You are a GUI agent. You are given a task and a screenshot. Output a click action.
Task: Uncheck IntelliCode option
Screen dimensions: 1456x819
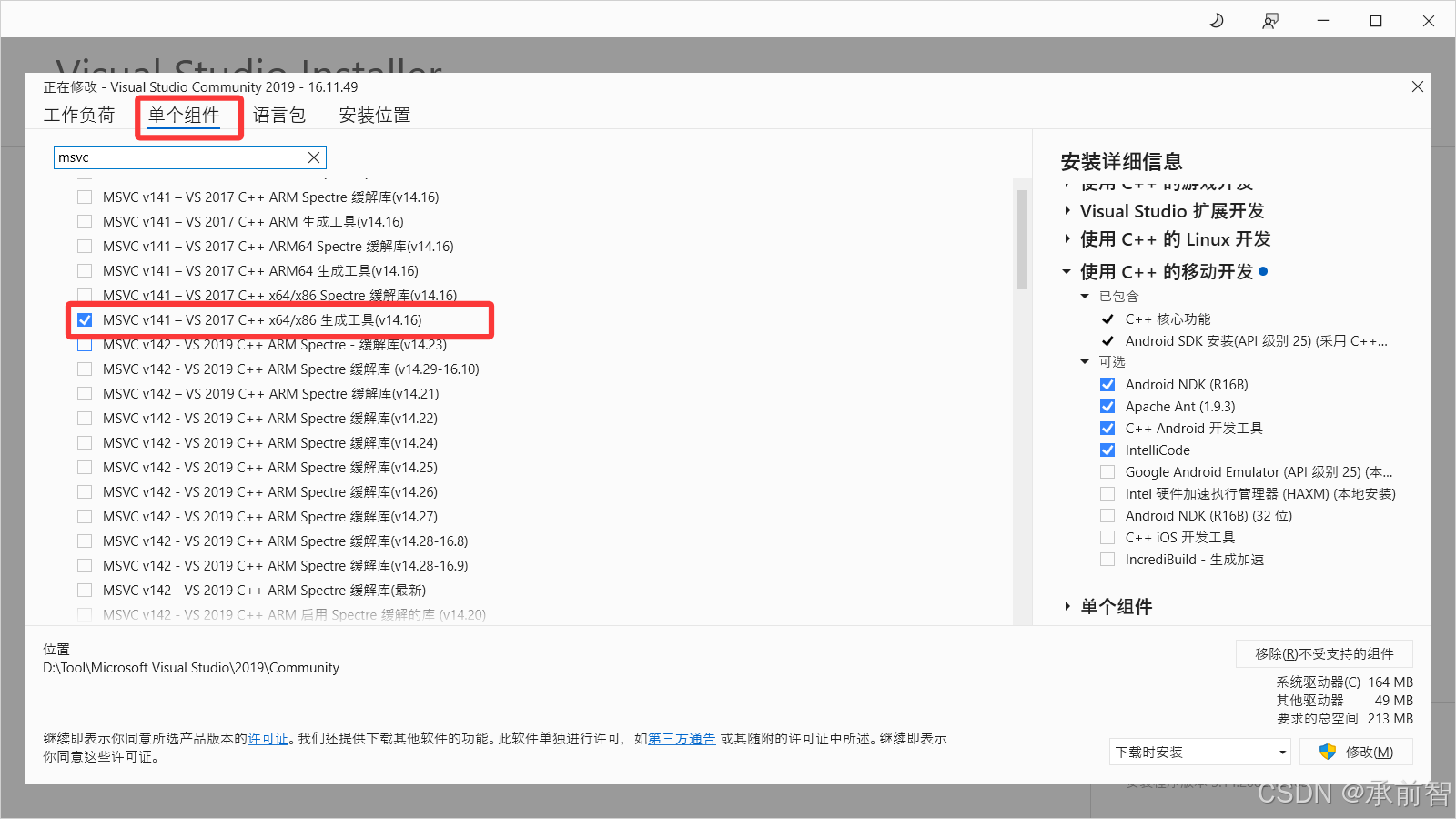pos(1107,450)
